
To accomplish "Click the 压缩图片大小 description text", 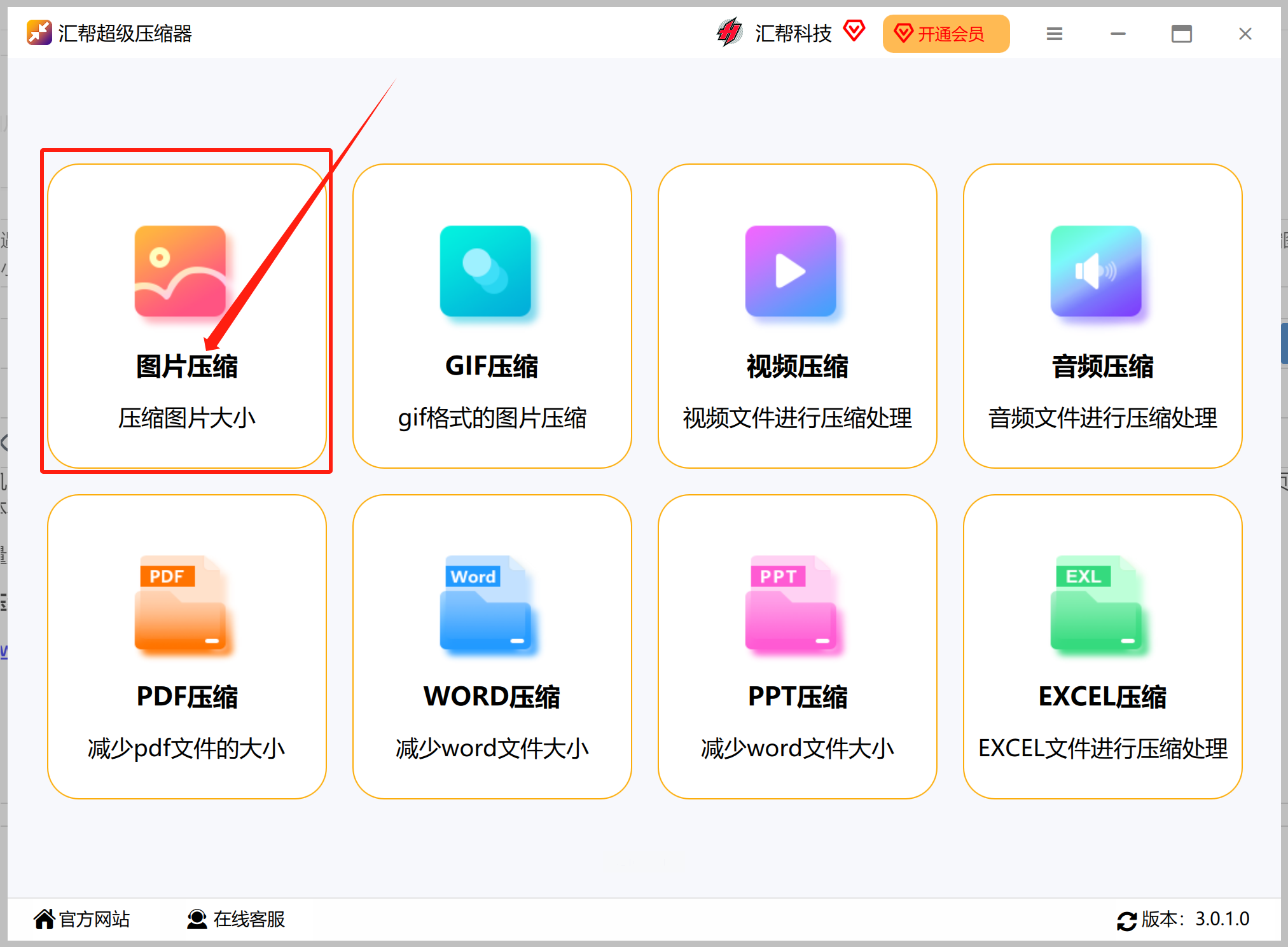I will tap(187, 418).
